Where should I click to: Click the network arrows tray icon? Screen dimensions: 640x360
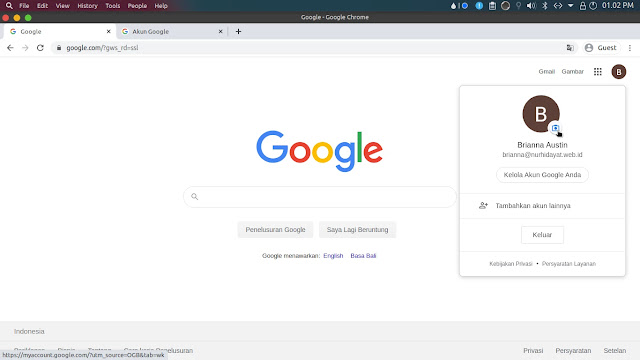pos(558,6)
